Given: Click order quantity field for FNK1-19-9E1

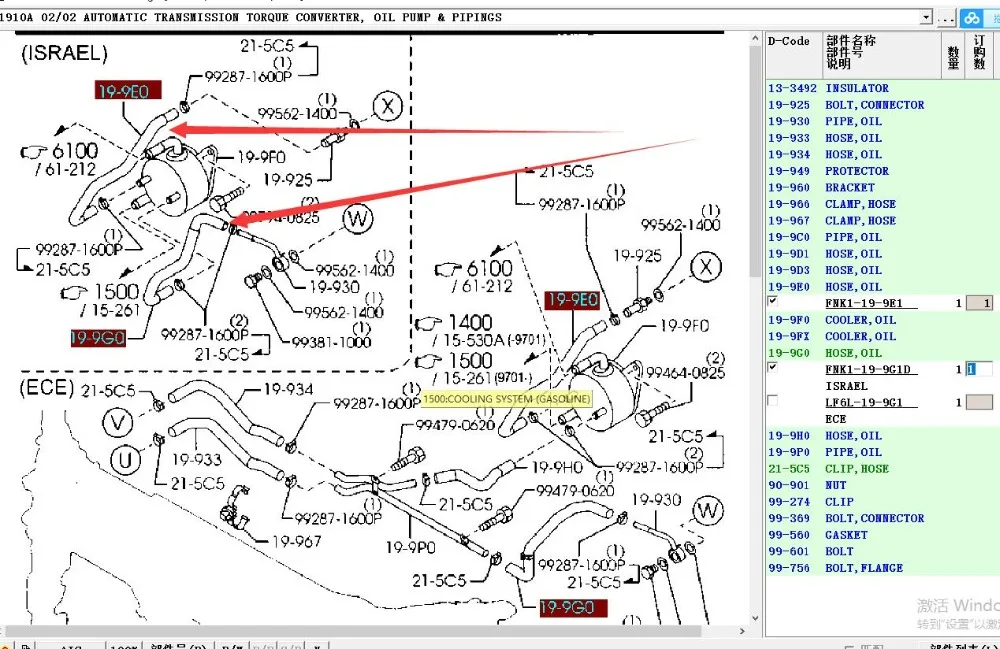Looking at the screenshot, I should pyautogui.click(x=979, y=303).
